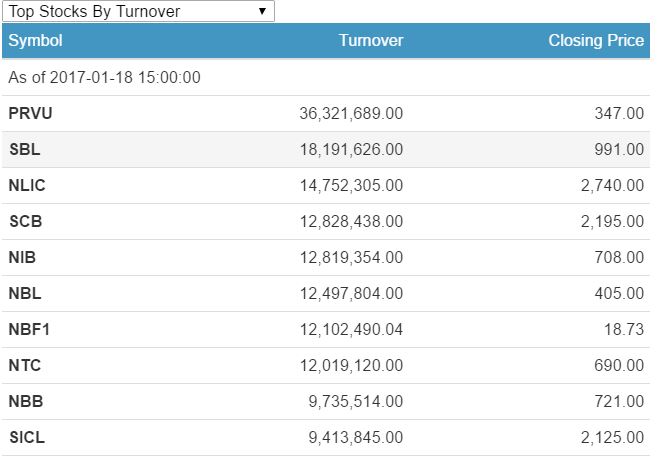The image size is (657, 458).
Task: Select closing price 2,125.00
Action: 612,438
